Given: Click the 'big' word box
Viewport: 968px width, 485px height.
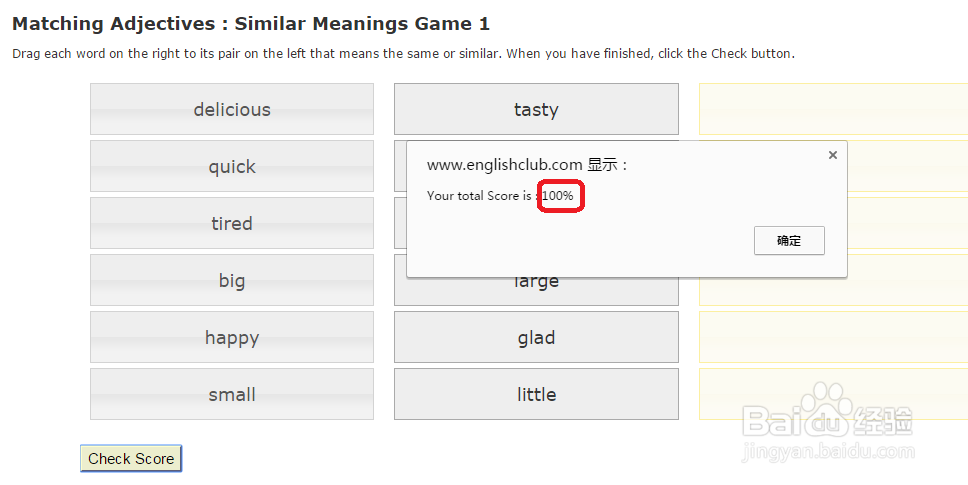Looking at the screenshot, I should pyautogui.click(x=232, y=280).
